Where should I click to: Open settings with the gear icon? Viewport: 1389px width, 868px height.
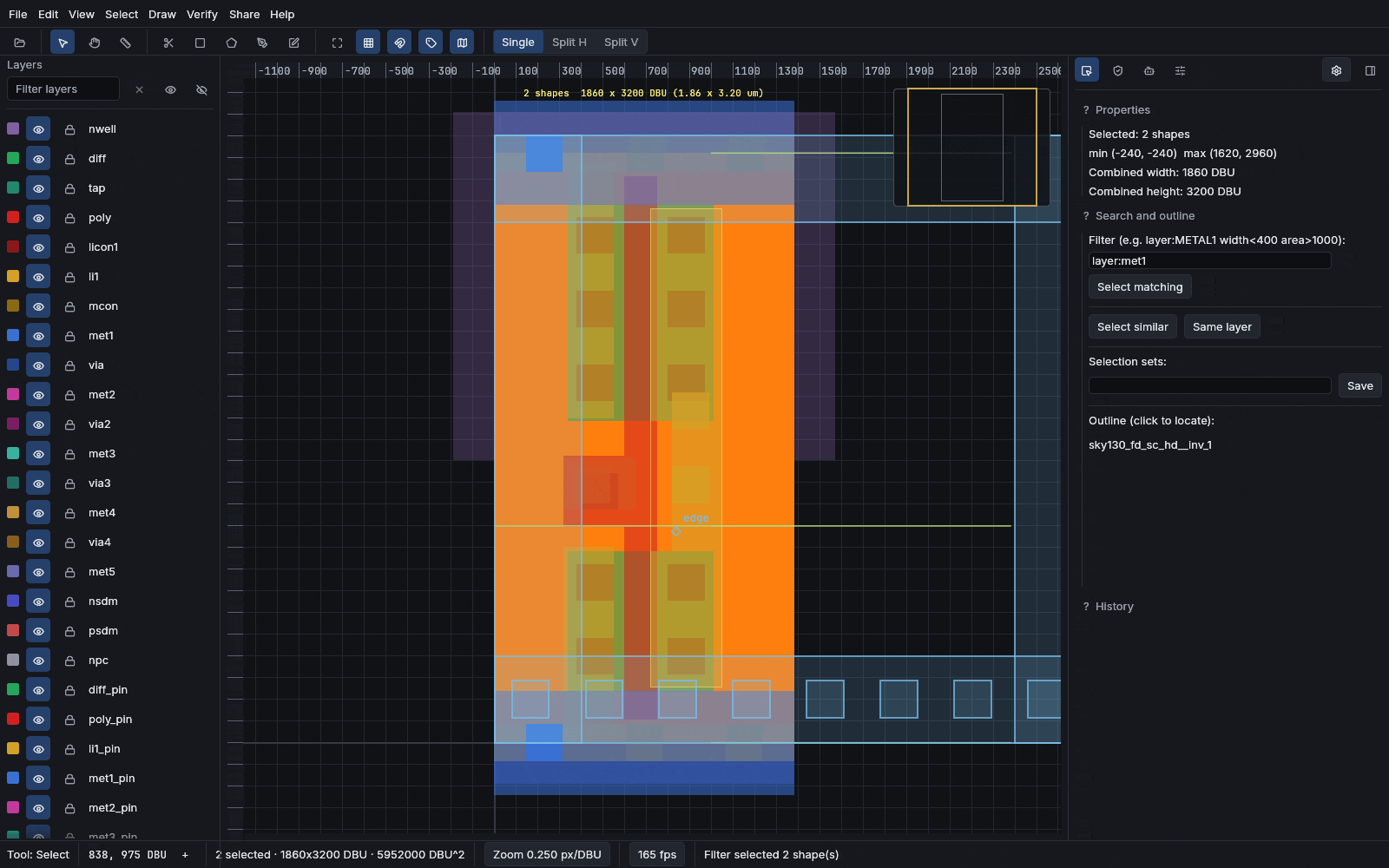[1337, 70]
